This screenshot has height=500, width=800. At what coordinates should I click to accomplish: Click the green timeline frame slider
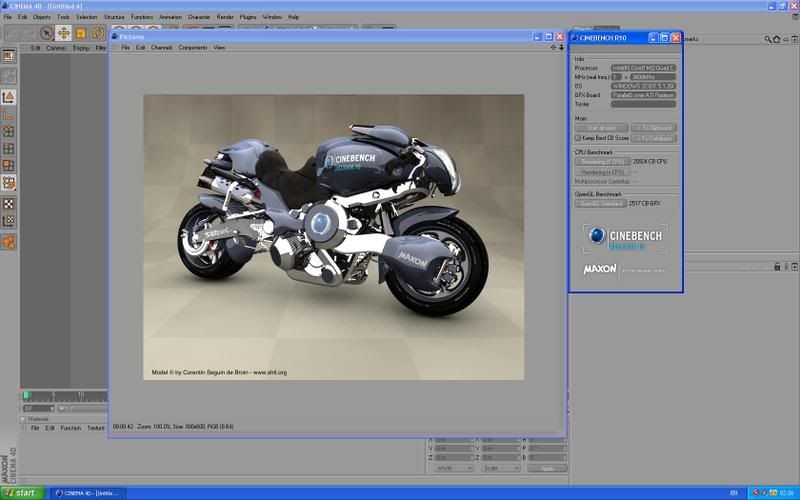coord(27,396)
